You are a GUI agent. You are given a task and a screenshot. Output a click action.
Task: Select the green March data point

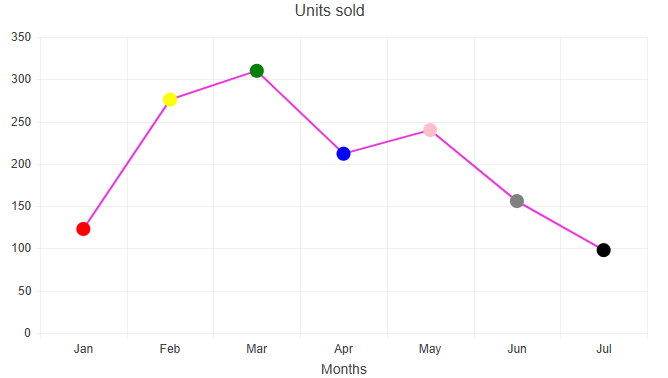[x=256, y=71]
